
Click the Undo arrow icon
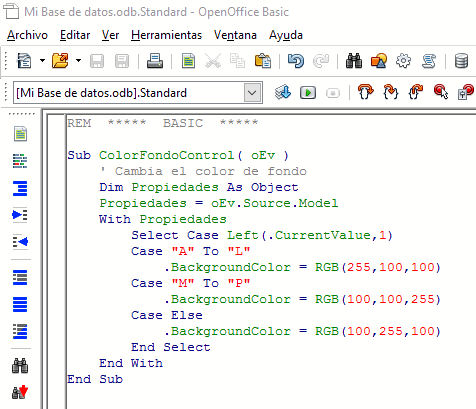pos(296,61)
